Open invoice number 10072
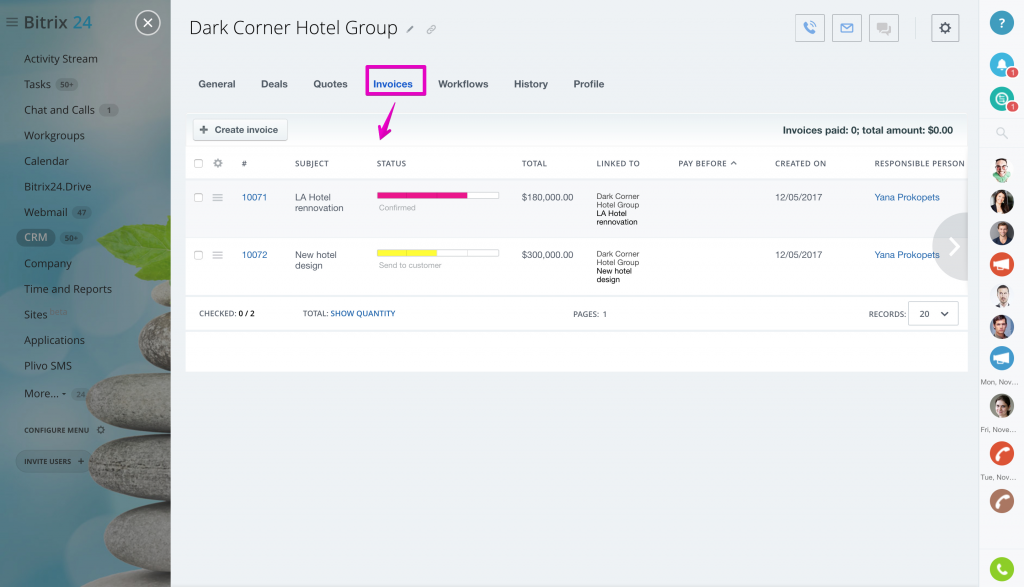1024x587 pixels. [255, 255]
